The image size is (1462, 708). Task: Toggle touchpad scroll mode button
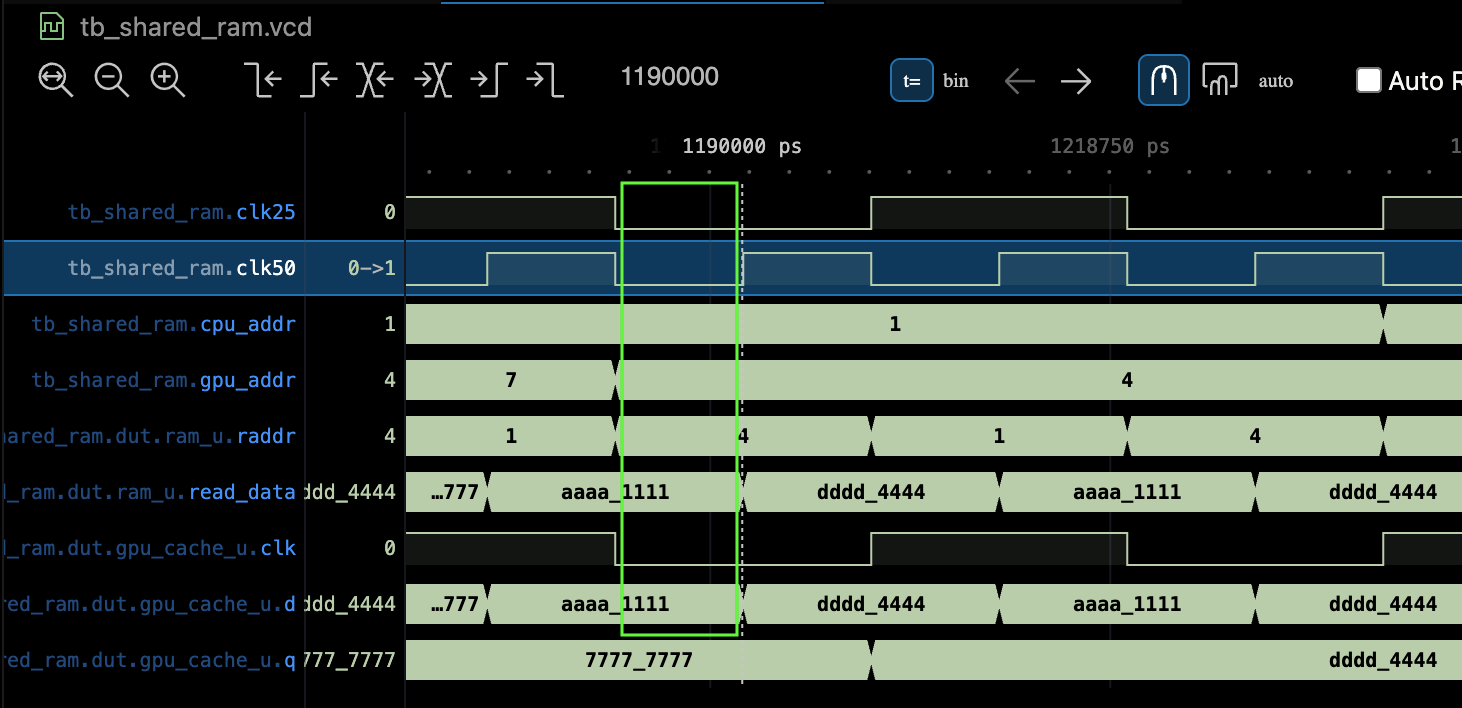1219,80
